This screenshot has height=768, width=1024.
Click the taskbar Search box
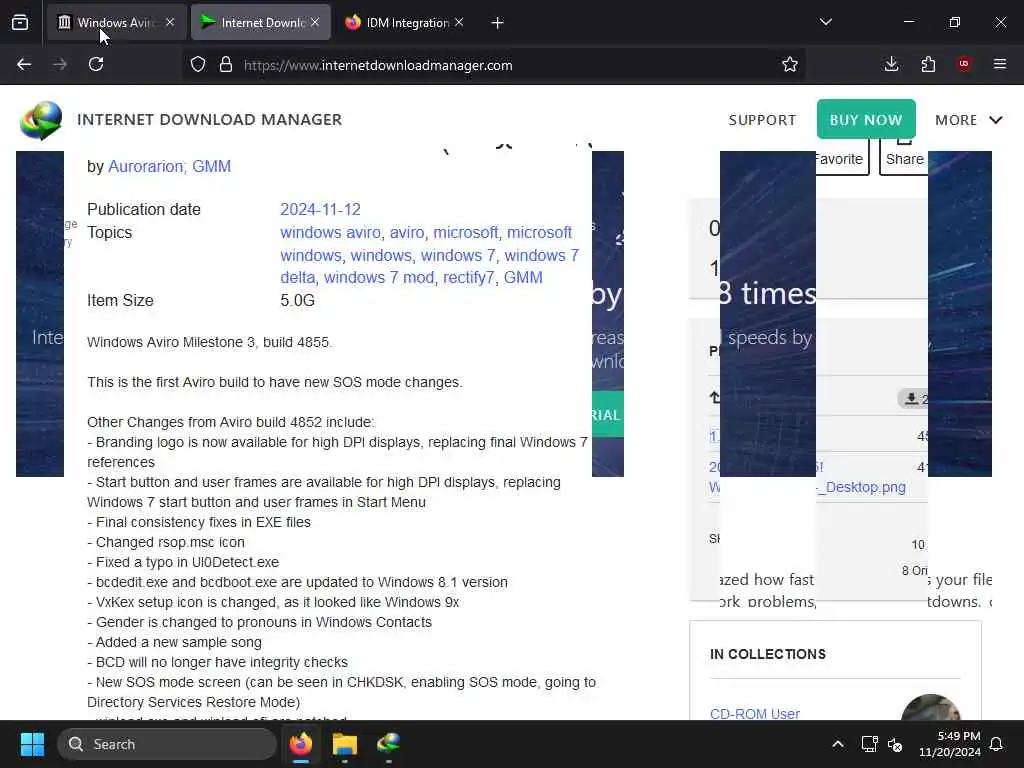167,744
